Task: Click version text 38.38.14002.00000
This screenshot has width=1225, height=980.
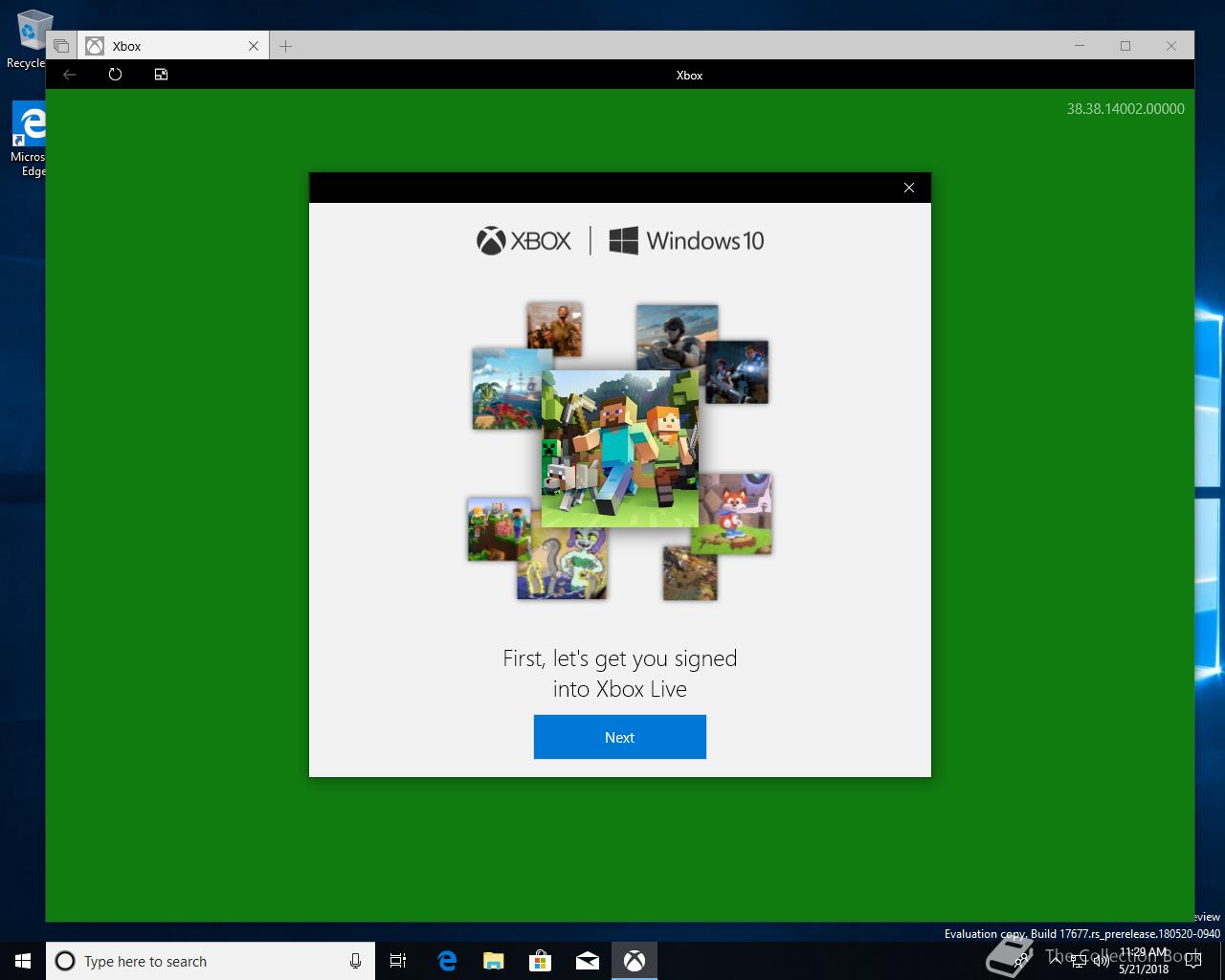Action: pos(1125,109)
